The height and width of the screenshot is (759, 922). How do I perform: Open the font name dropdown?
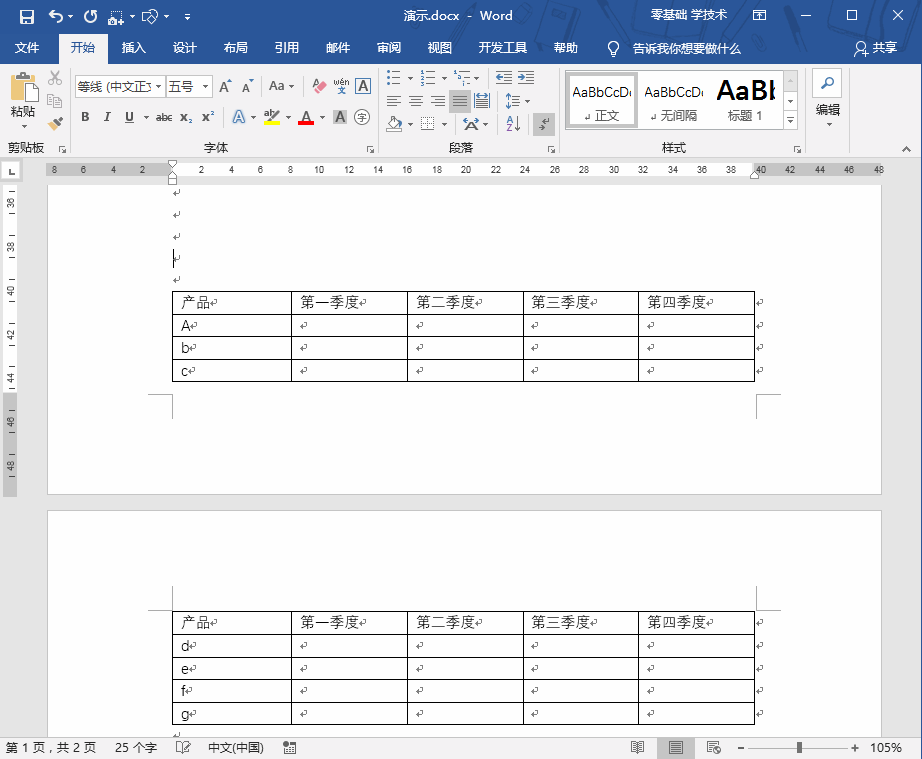[158, 86]
